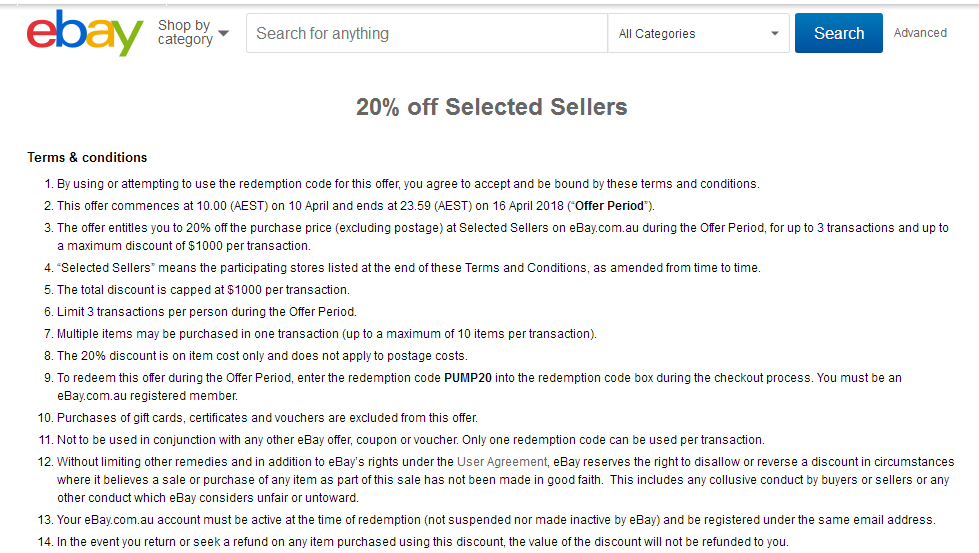Click the bold PUMP20 redemption code

pyautogui.click(x=468, y=378)
